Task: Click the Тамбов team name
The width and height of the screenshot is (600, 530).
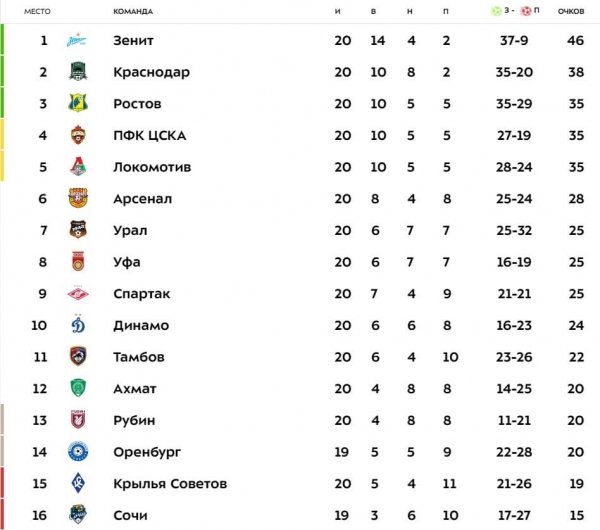Action: pyautogui.click(x=139, y=357)
